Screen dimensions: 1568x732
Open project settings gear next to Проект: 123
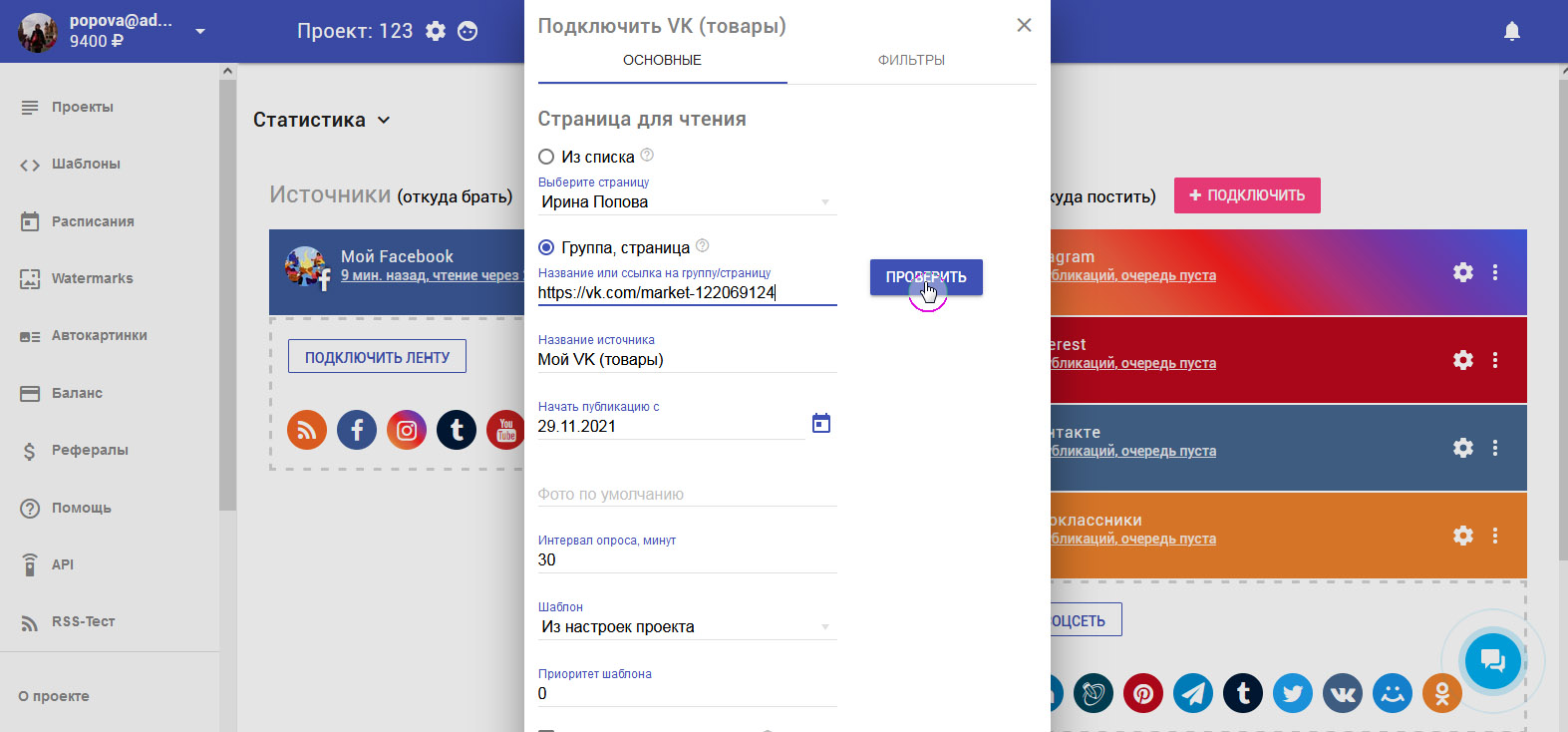(x=436, y=31)
